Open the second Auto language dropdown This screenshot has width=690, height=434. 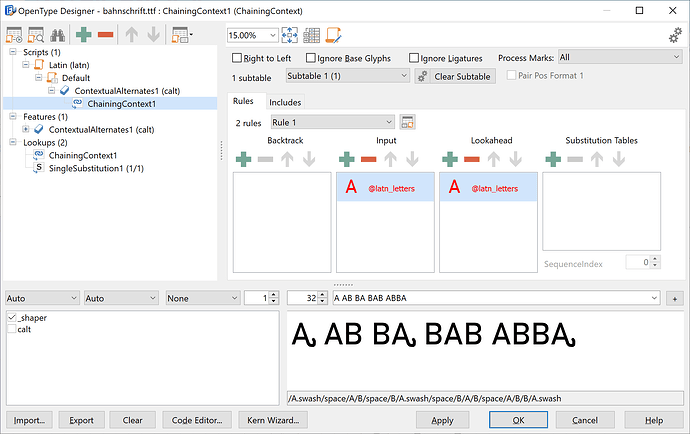point(121,298)
